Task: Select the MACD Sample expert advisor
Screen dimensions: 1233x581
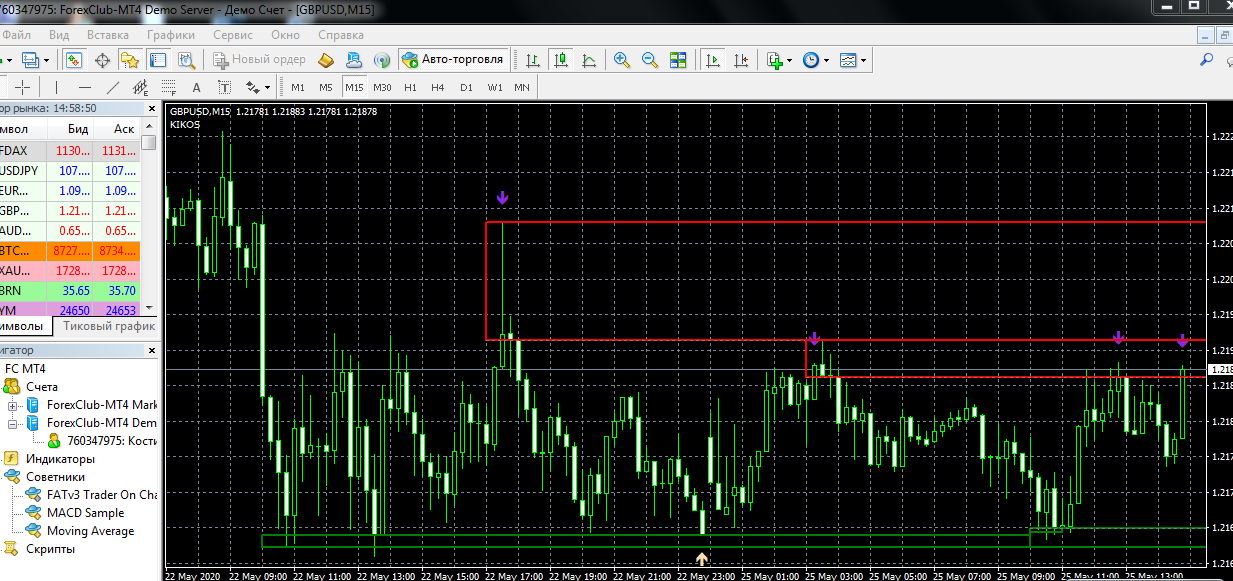Action: click(85, 513)
